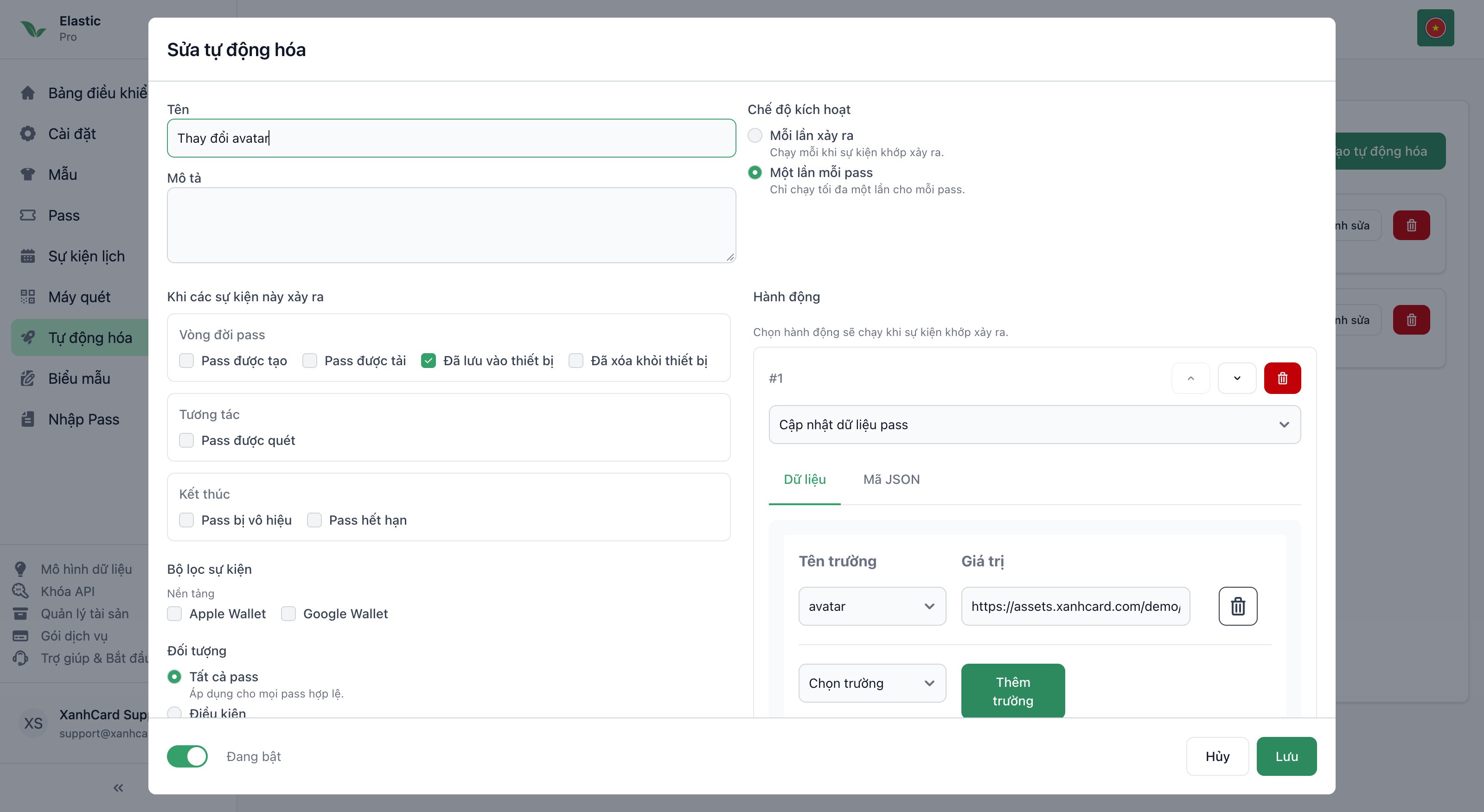Check Đã xóa khỏi thiết bị checkbox
Screen dimensions: 1484x812
pyautogui.click(x=576, y=361)
